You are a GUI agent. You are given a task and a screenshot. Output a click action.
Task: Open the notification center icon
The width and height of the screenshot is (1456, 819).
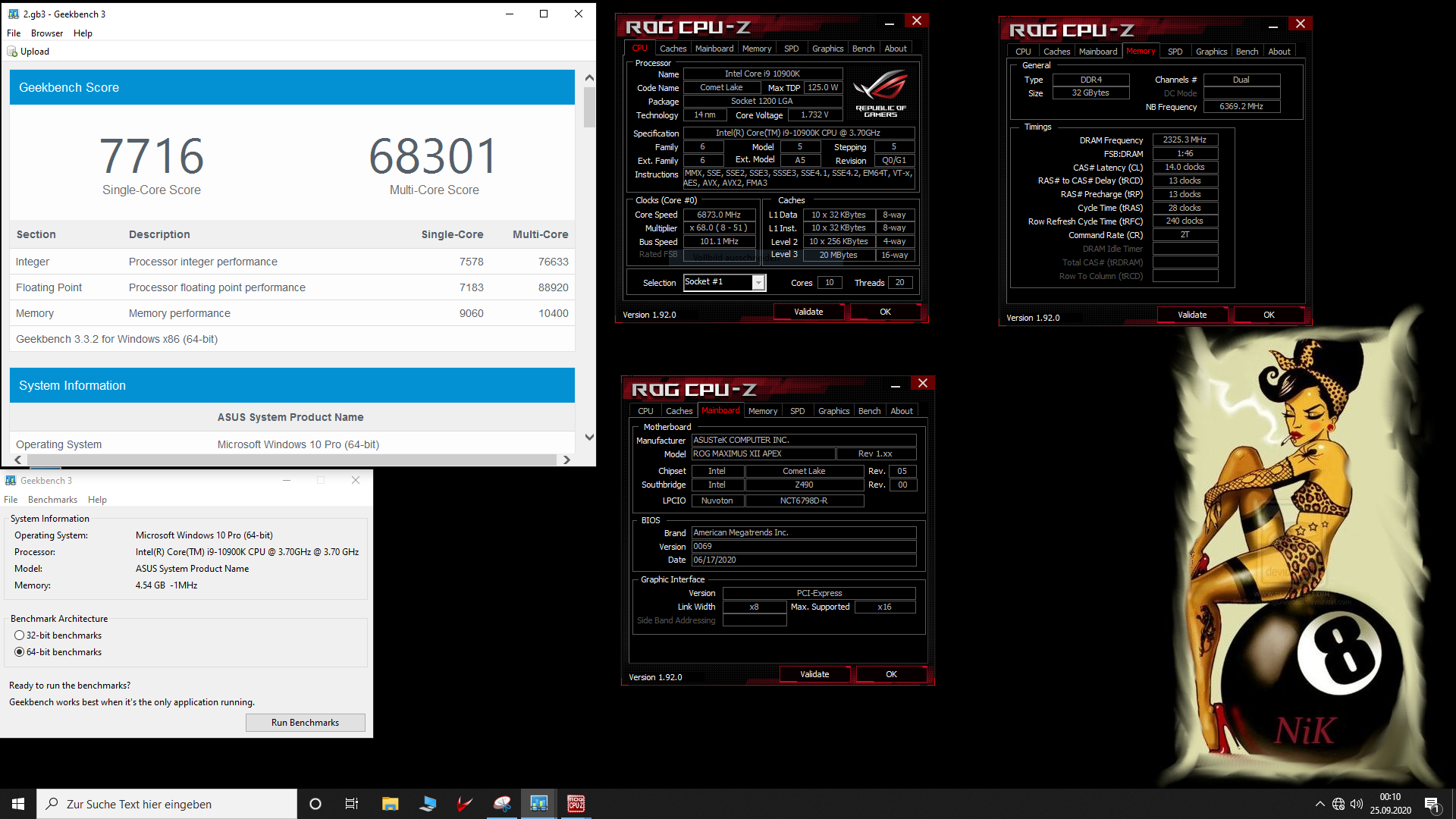point(1432,804)
